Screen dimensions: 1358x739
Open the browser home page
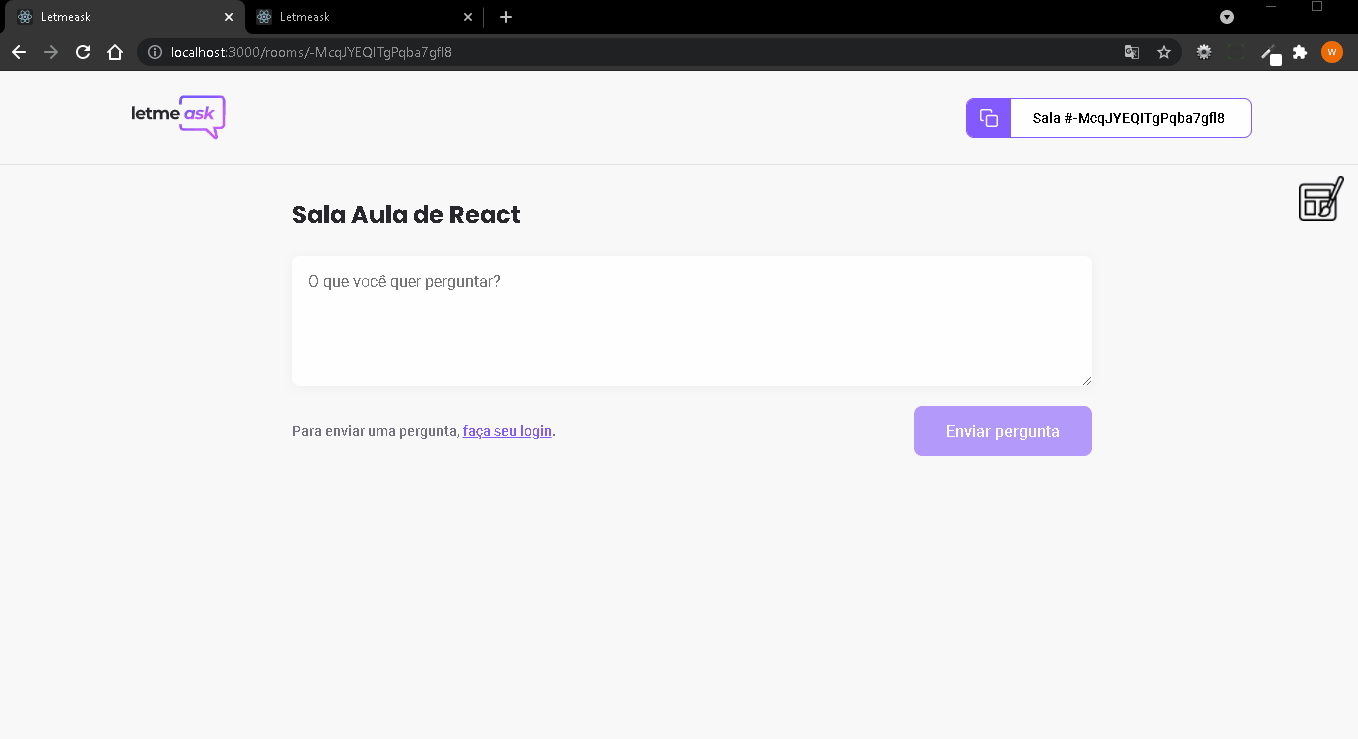coord(115,52)
